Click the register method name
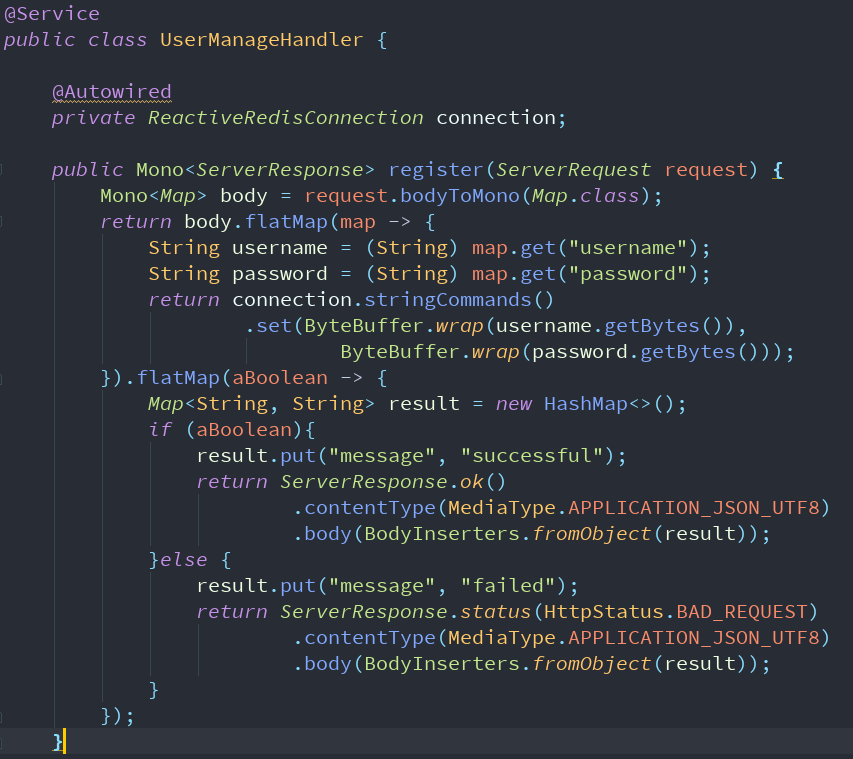Image resolution: width=853 pixels, height=759 pixels. pos(436,170)
